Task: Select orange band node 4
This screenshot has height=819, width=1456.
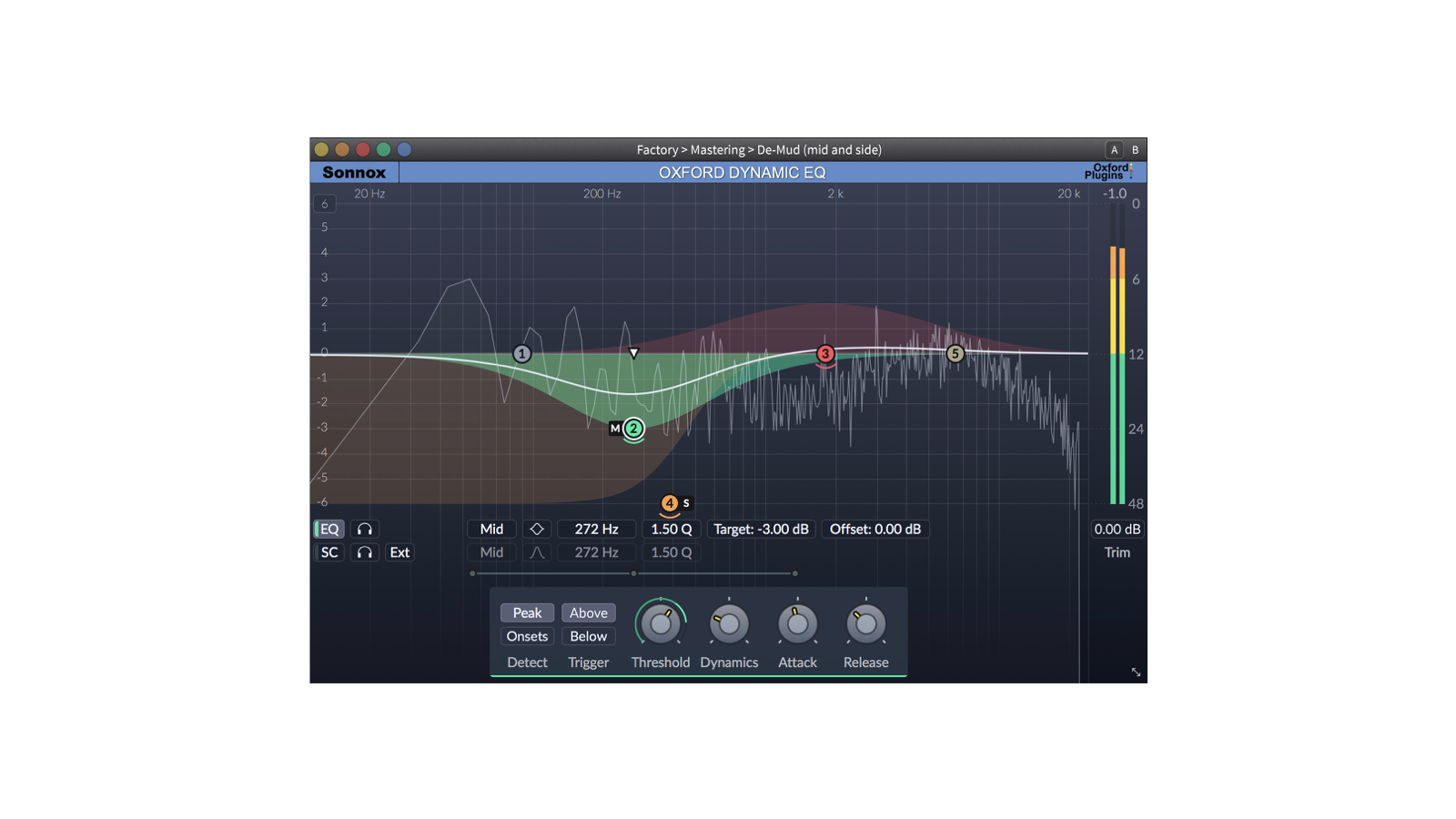Action: tap(669, 503)
